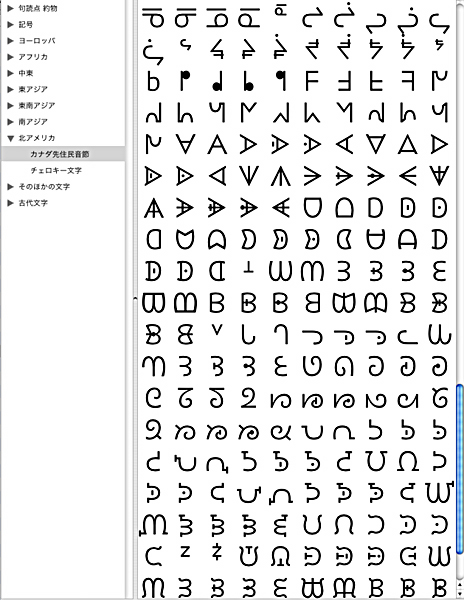Click the 北アメリカ category label

[x=37, y=138]
